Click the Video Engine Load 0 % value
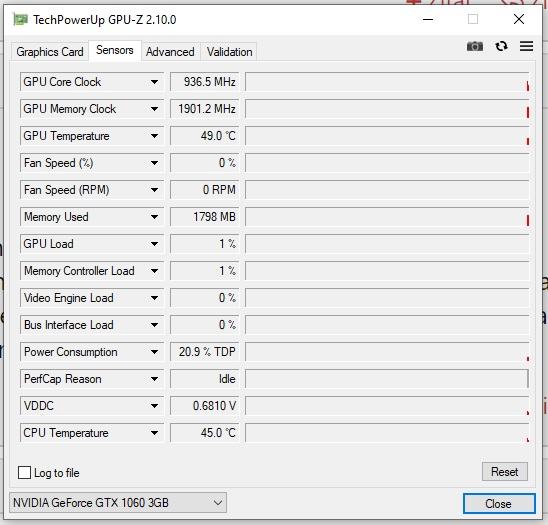The height and width of the screenshot is (525, 548). [x=204, y=298]
